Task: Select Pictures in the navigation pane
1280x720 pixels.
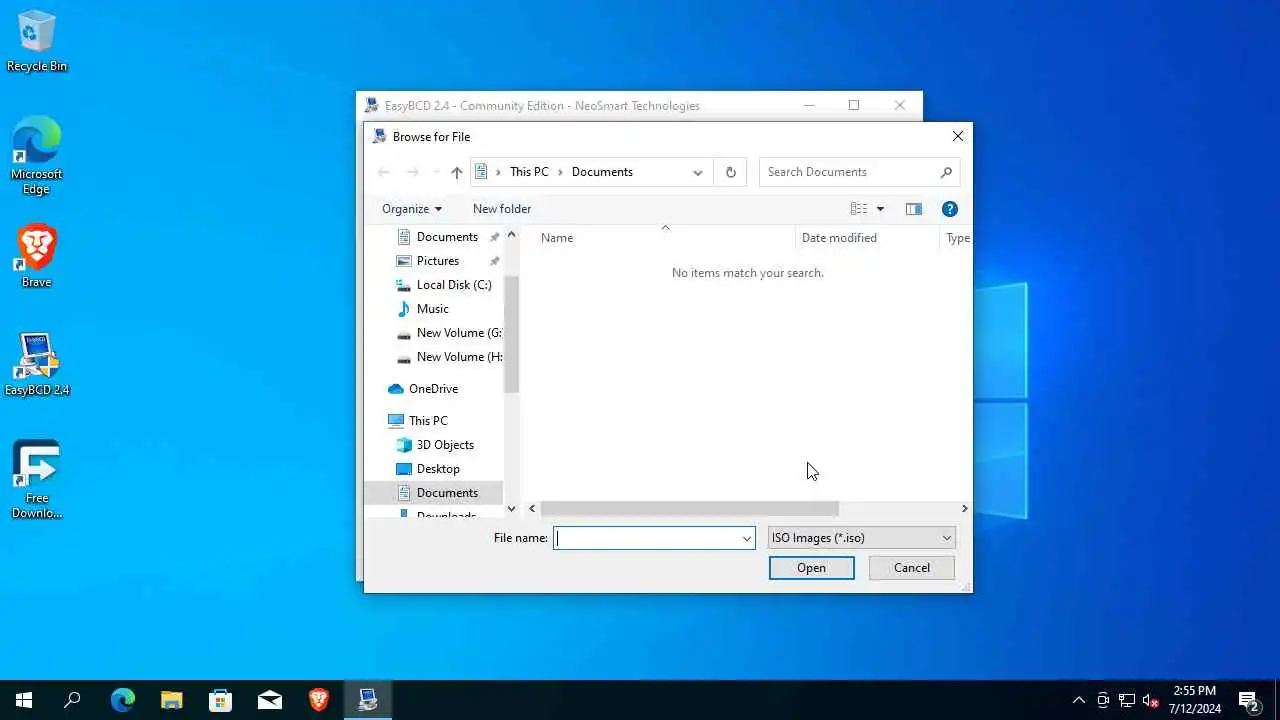Action: point(440,261)
